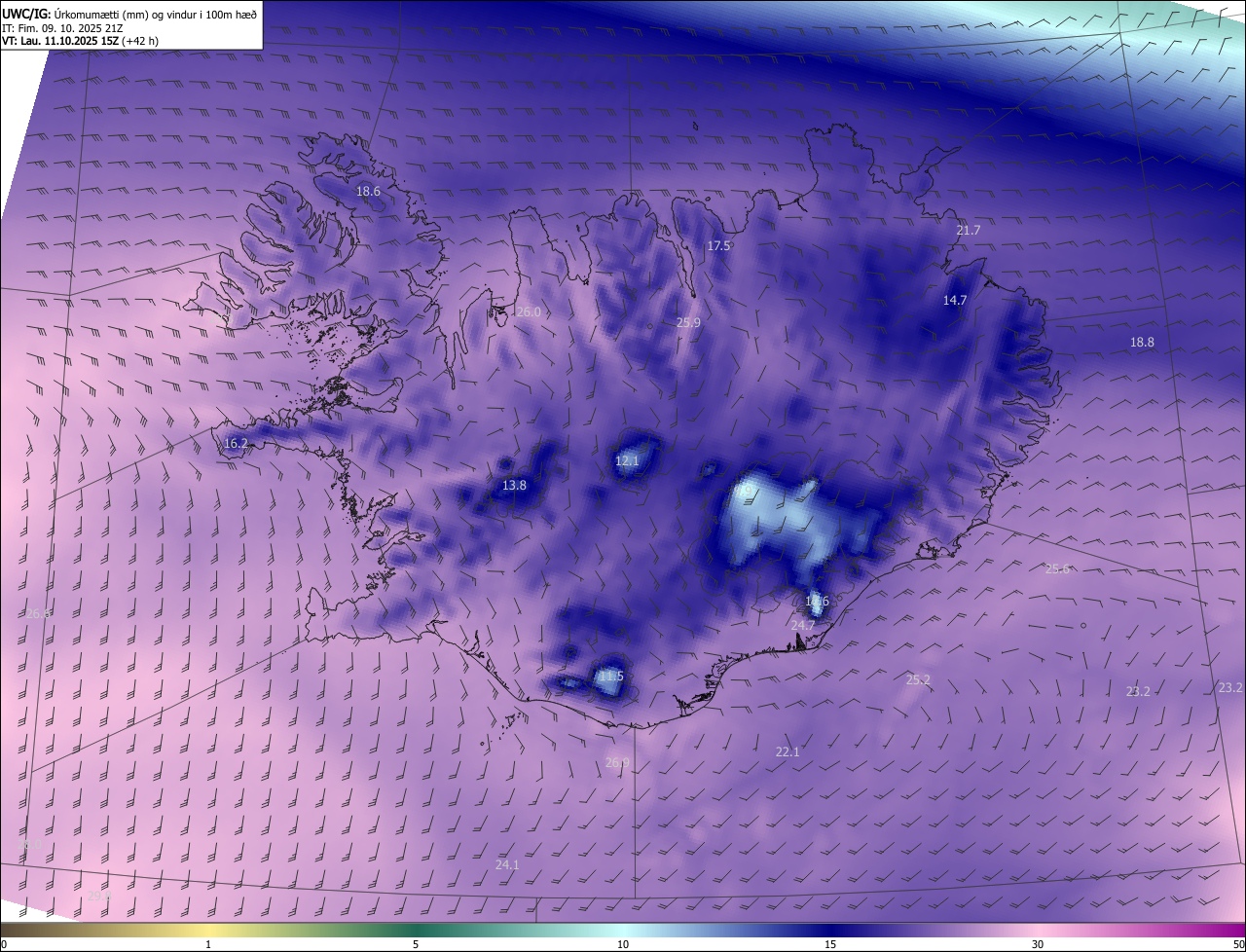Screen dimensions: 1246x952
Task: Click the 16.2 value label
Action: tap(236, 444)
